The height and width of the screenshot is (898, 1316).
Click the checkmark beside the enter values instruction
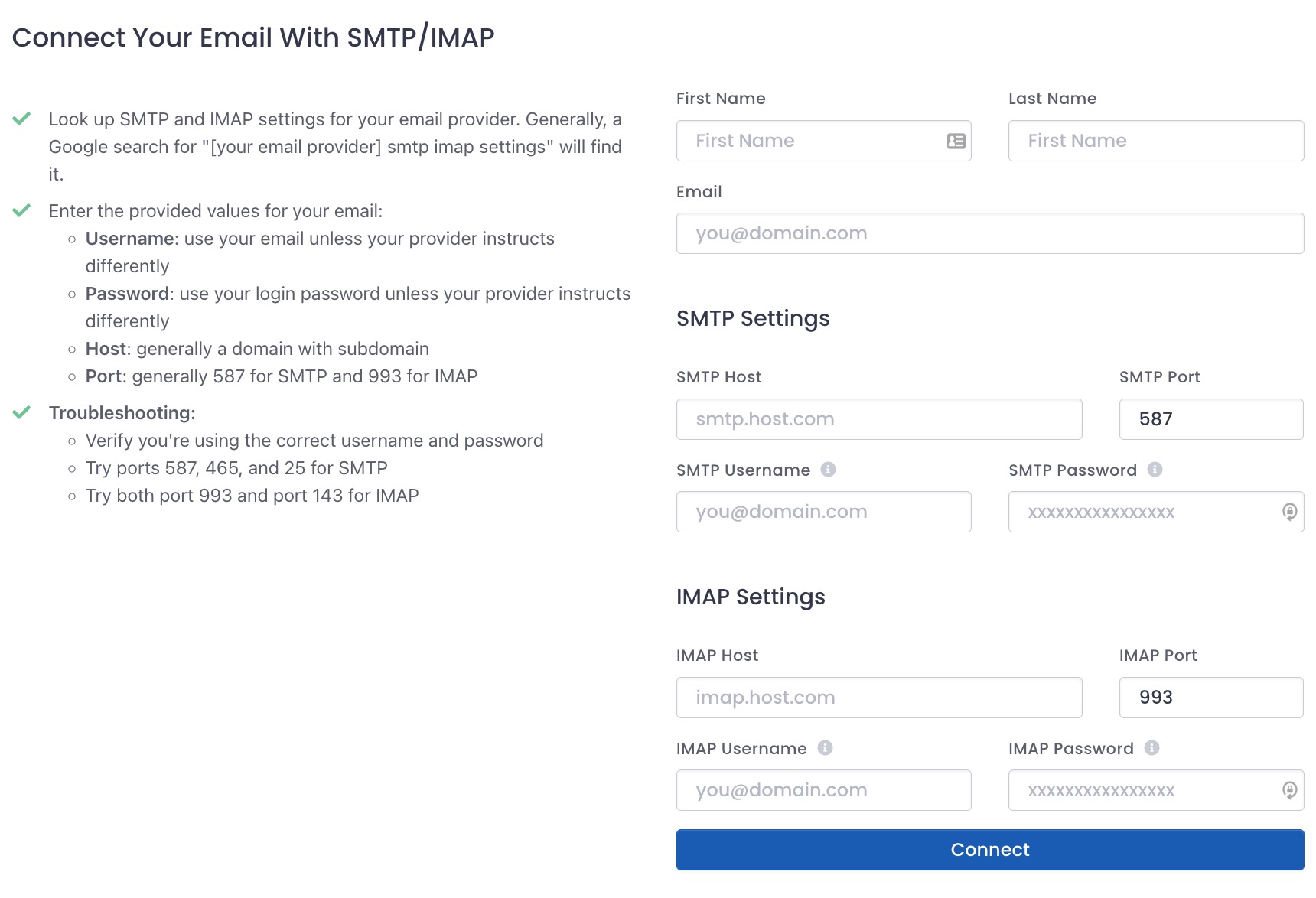[23, 210]
